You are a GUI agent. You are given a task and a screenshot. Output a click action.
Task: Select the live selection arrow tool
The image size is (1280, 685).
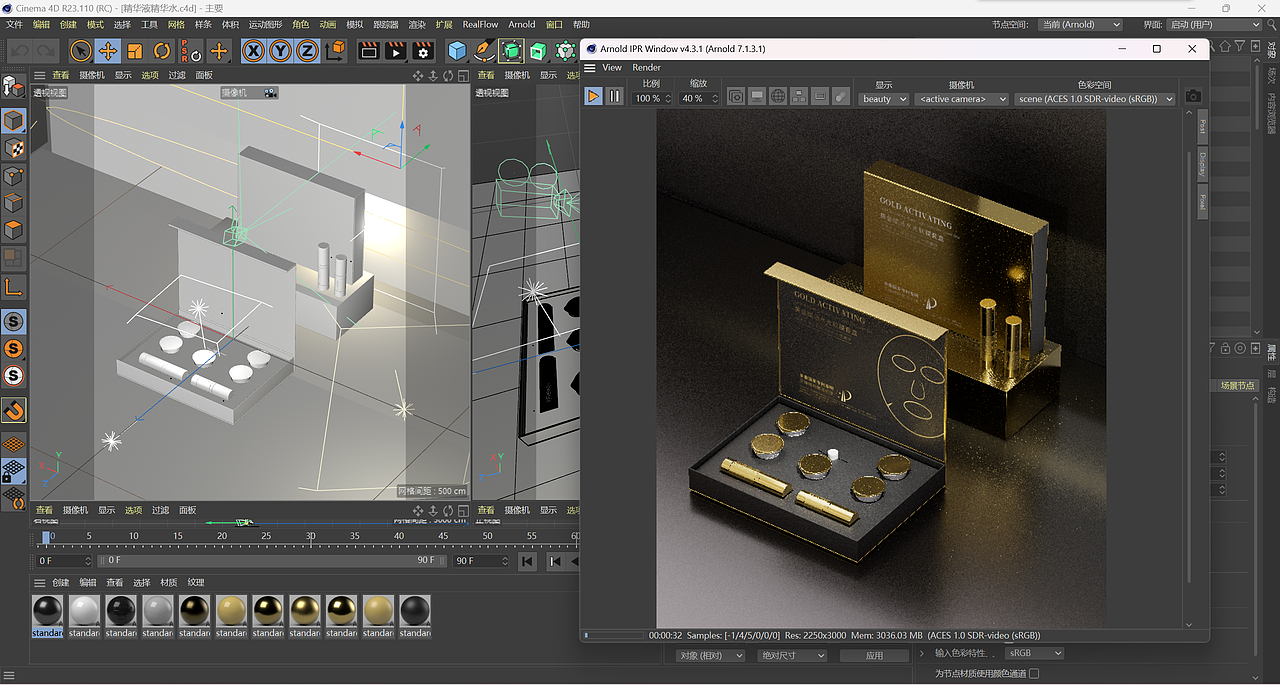tap(80, 51)
